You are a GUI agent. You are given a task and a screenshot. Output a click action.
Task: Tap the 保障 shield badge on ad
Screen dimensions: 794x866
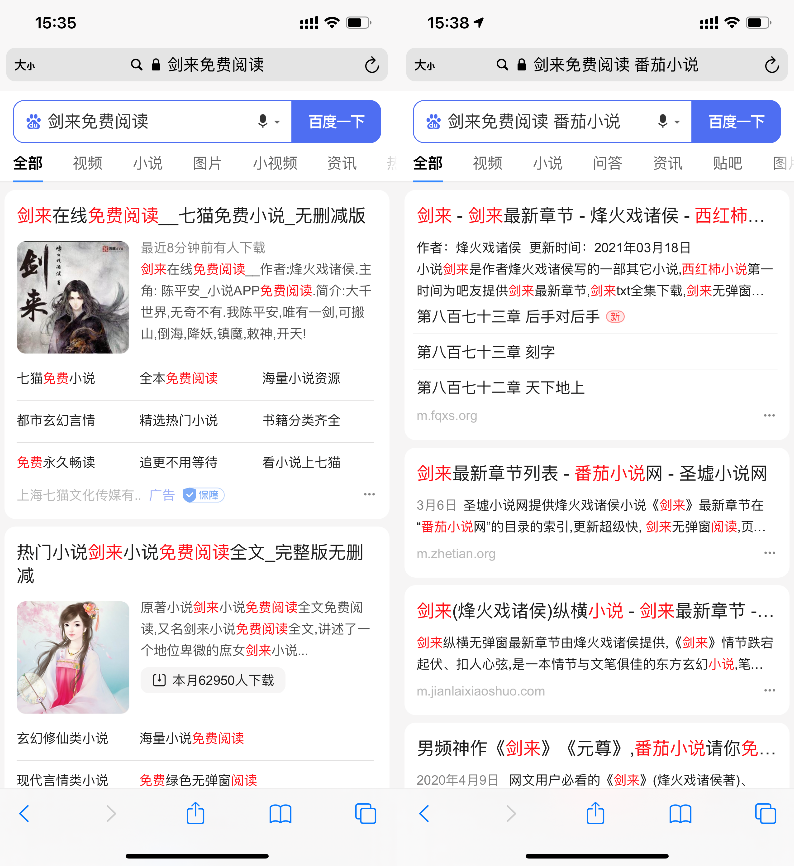tap(203, 495)
